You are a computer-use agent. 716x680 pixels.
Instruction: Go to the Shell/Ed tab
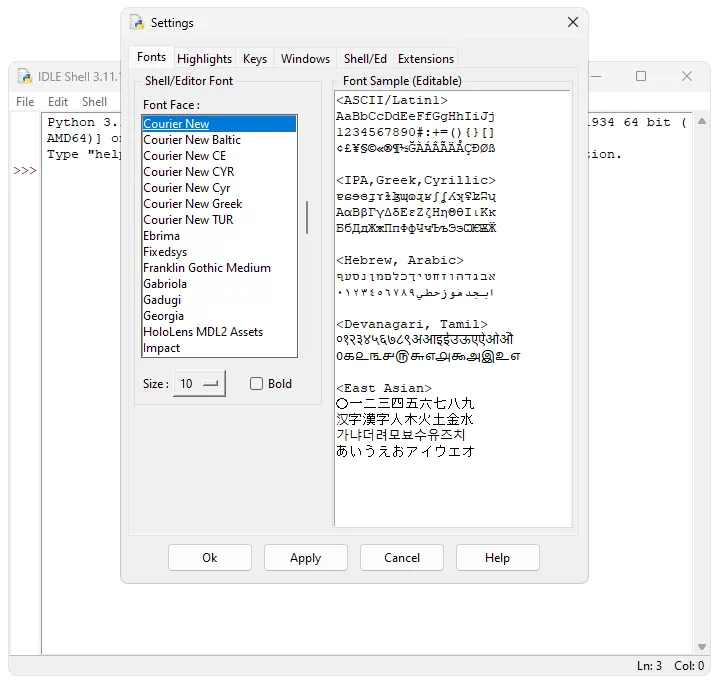(x=365, y=59)
